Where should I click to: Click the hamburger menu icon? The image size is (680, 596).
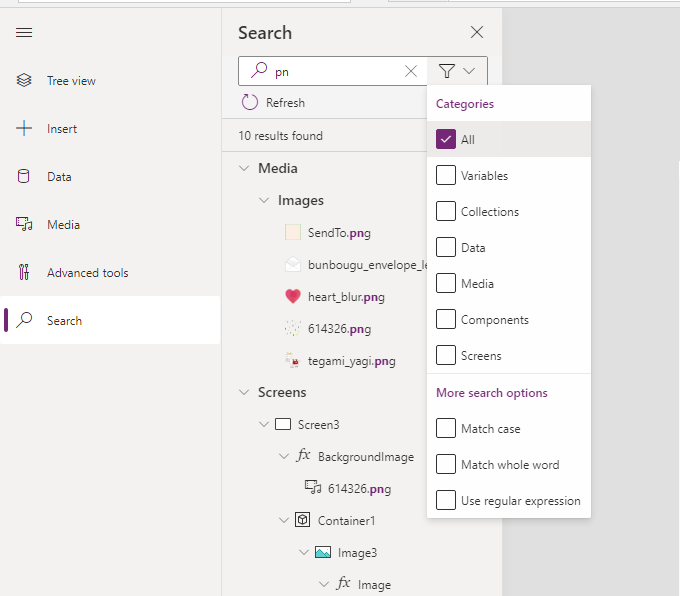(24, 33)
